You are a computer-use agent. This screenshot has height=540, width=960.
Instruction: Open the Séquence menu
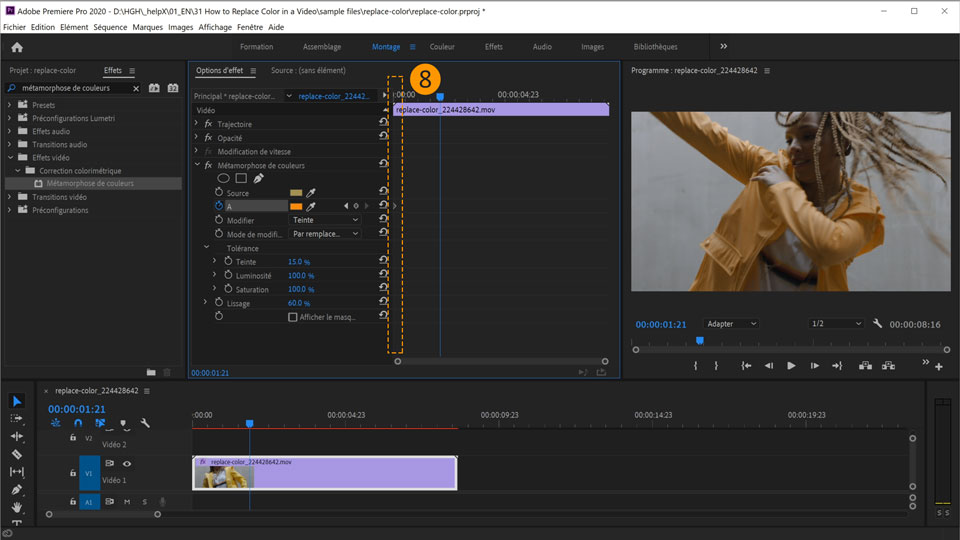[110, 27]
